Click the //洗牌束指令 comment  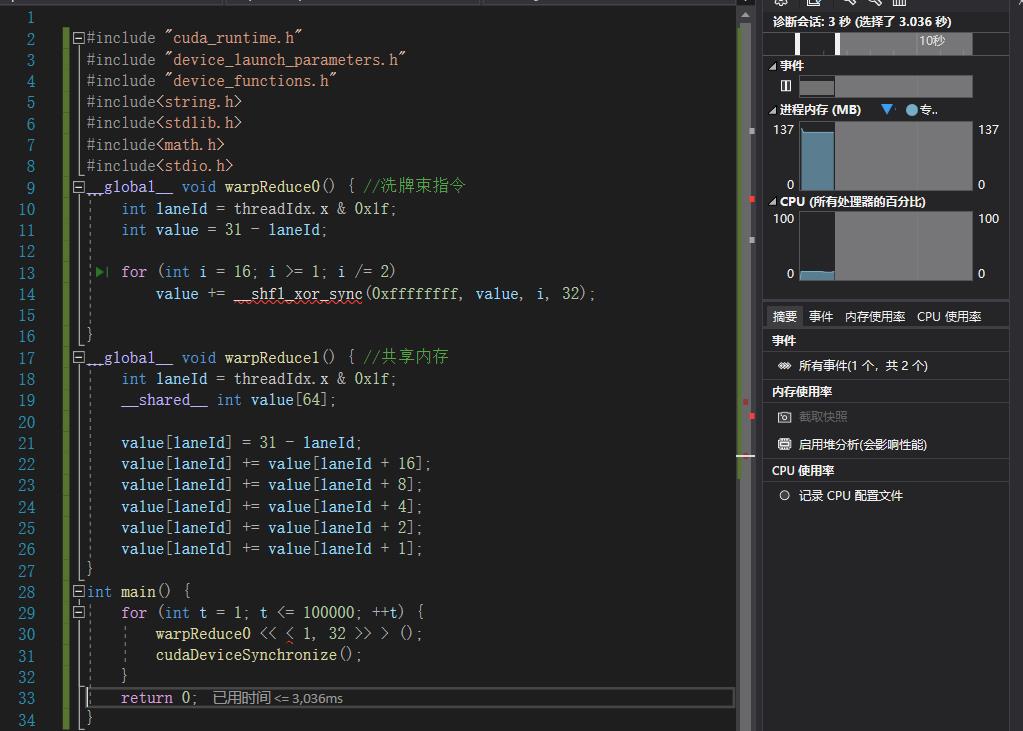click(x=414, y=186)
